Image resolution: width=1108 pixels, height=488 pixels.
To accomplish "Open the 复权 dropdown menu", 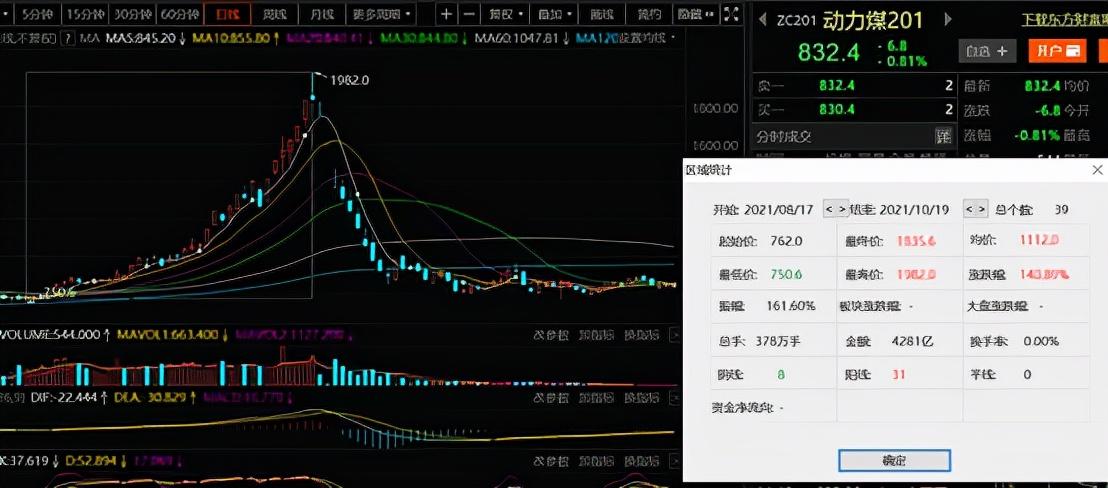I will 506,13.
